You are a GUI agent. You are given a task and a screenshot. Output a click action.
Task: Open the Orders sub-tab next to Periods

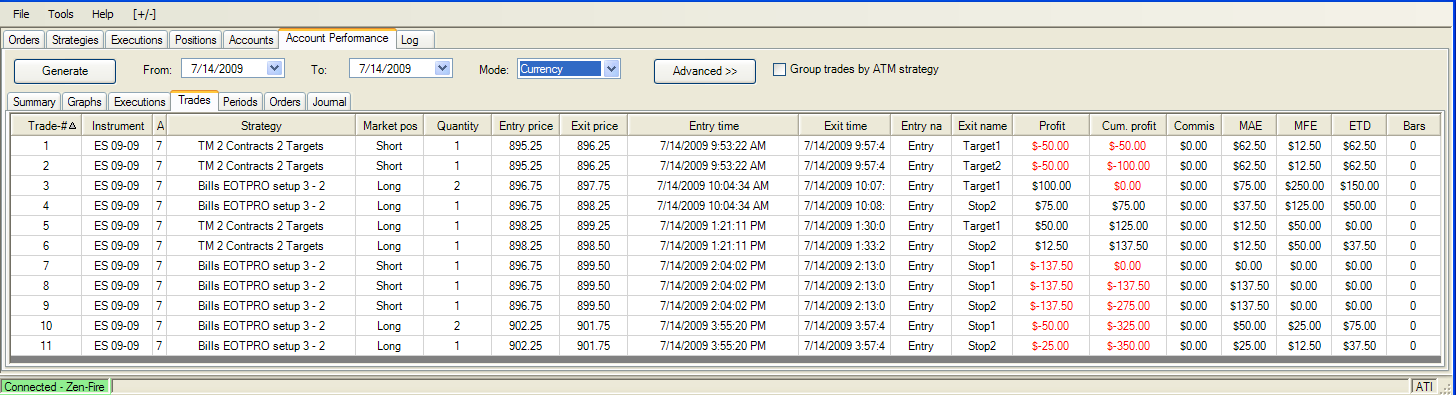pos(285,102)
